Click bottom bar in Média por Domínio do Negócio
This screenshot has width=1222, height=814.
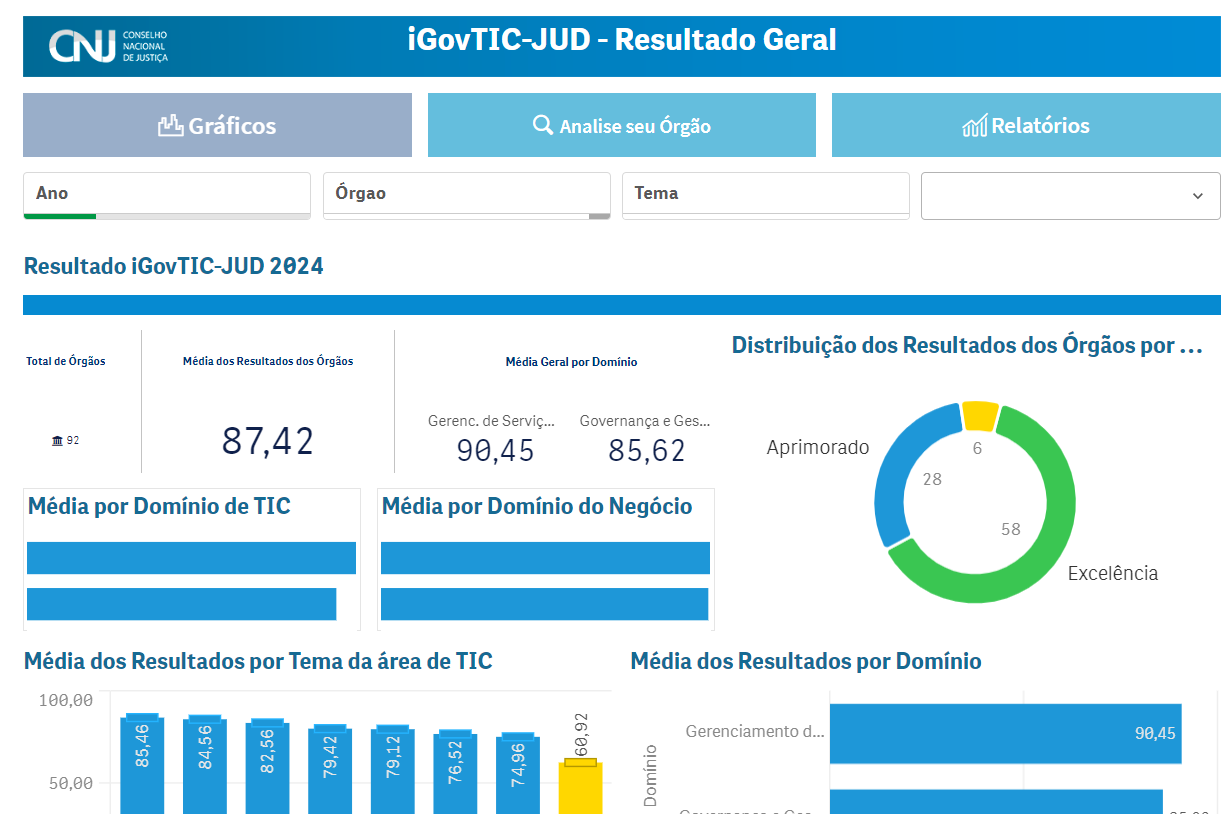coord(544,604)
